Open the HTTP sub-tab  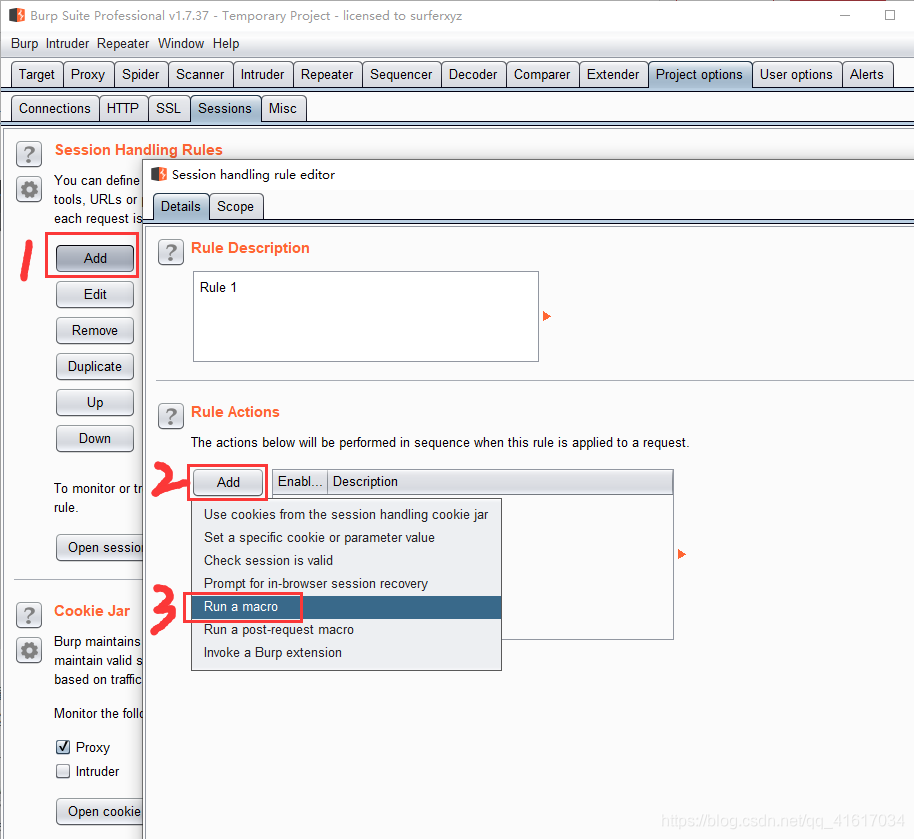pos(123,108)
